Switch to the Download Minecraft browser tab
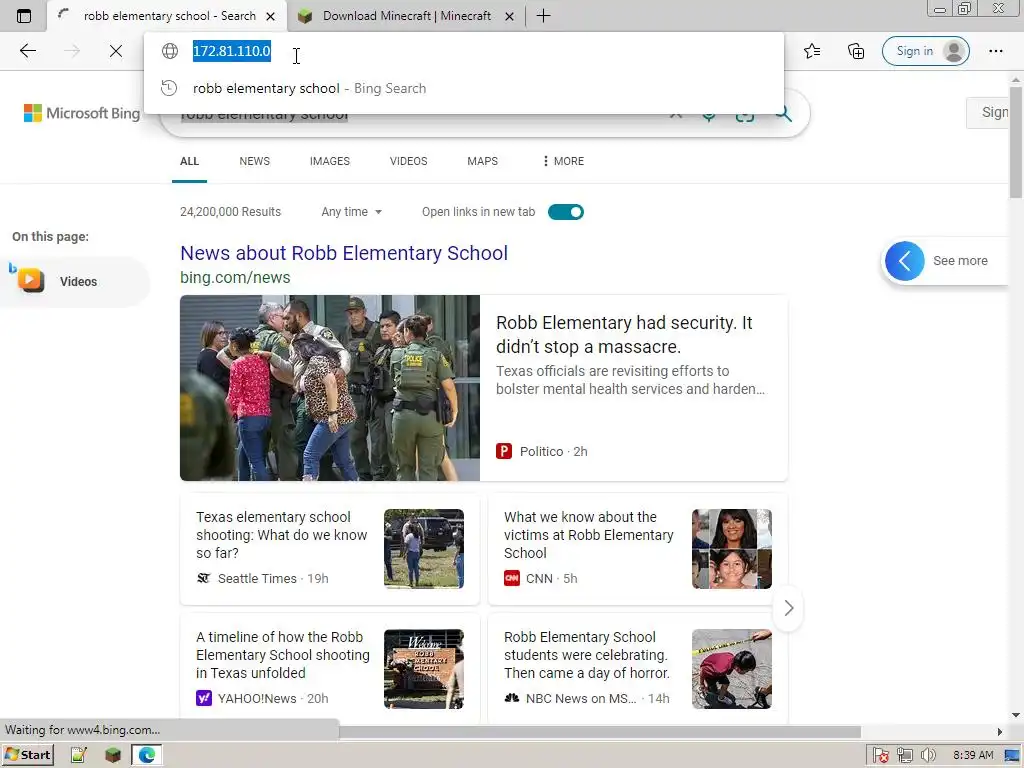Viewport: 1024px width, 768px height. point(406,16)
